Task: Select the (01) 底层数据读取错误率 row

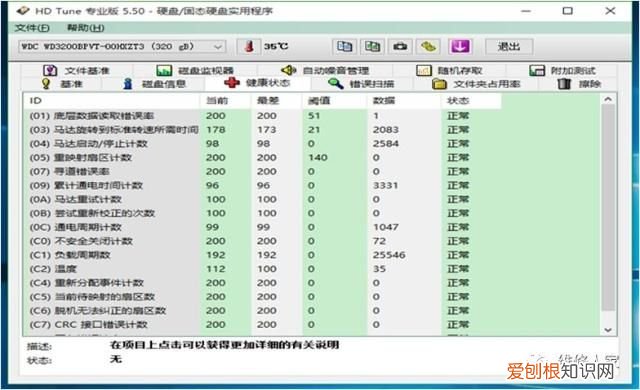Action: click(312, 116)
